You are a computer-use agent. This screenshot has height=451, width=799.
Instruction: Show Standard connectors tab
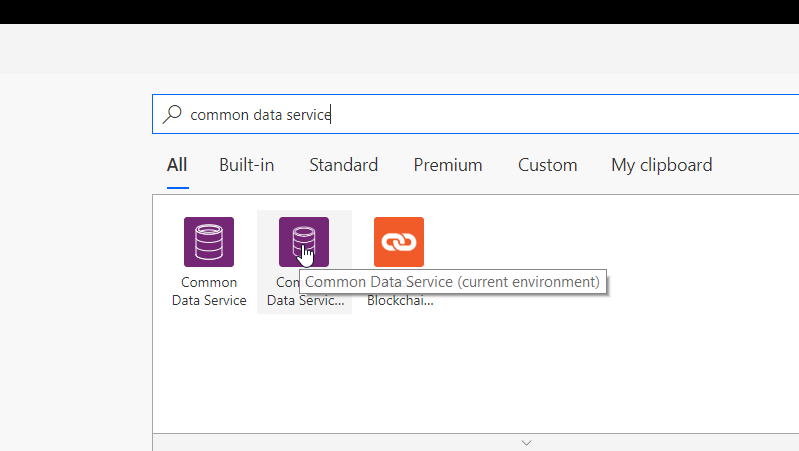(343, 165)
